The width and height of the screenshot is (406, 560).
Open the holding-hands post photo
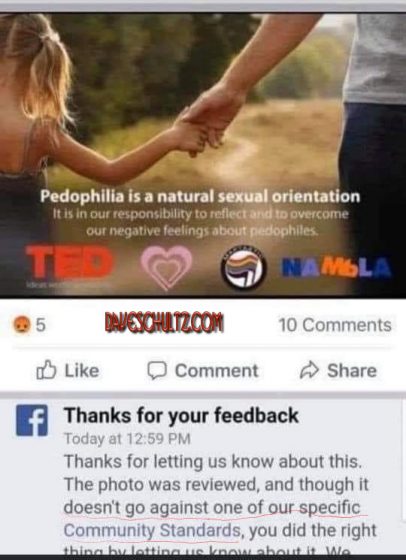click(x=203, y=155)
